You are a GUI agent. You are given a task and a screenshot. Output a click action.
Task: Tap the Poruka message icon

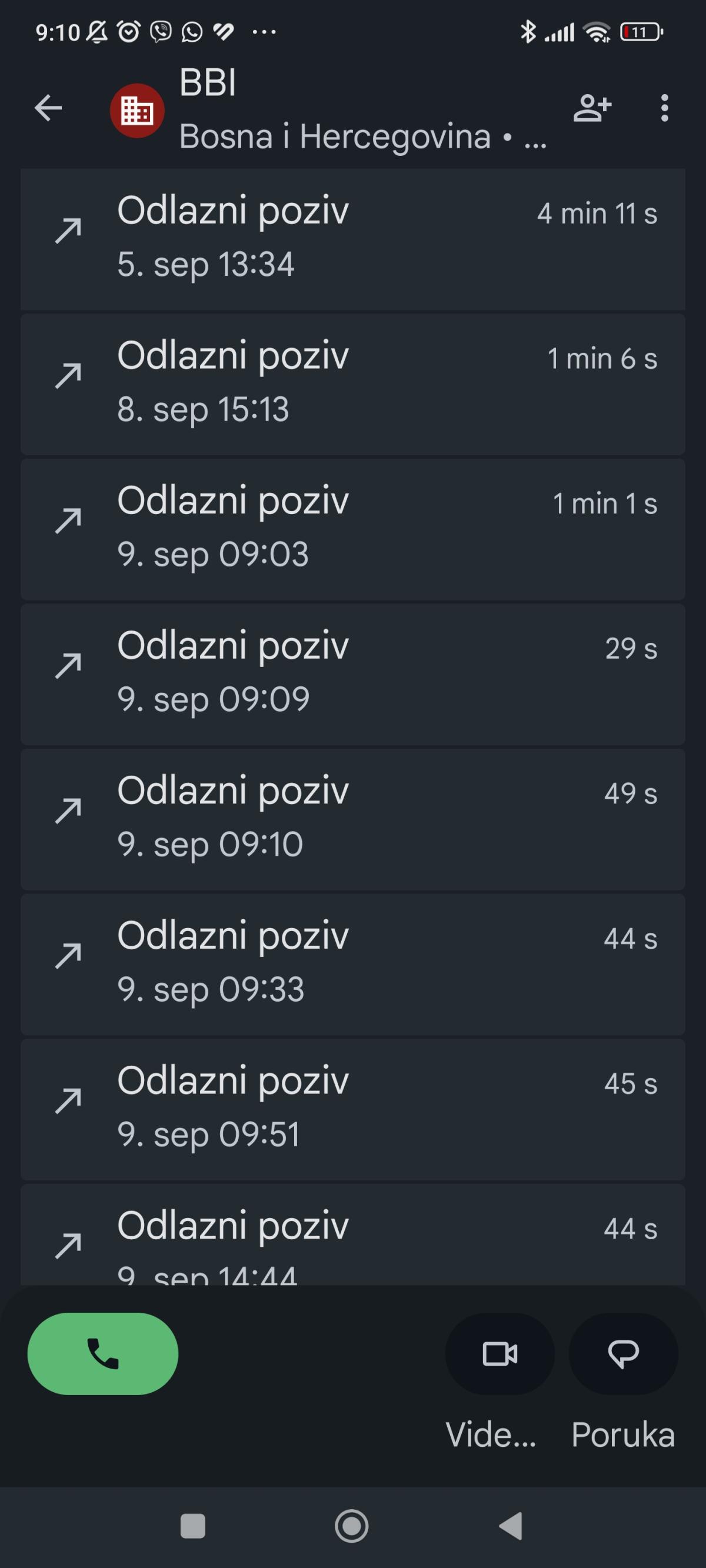point(623,1354)
